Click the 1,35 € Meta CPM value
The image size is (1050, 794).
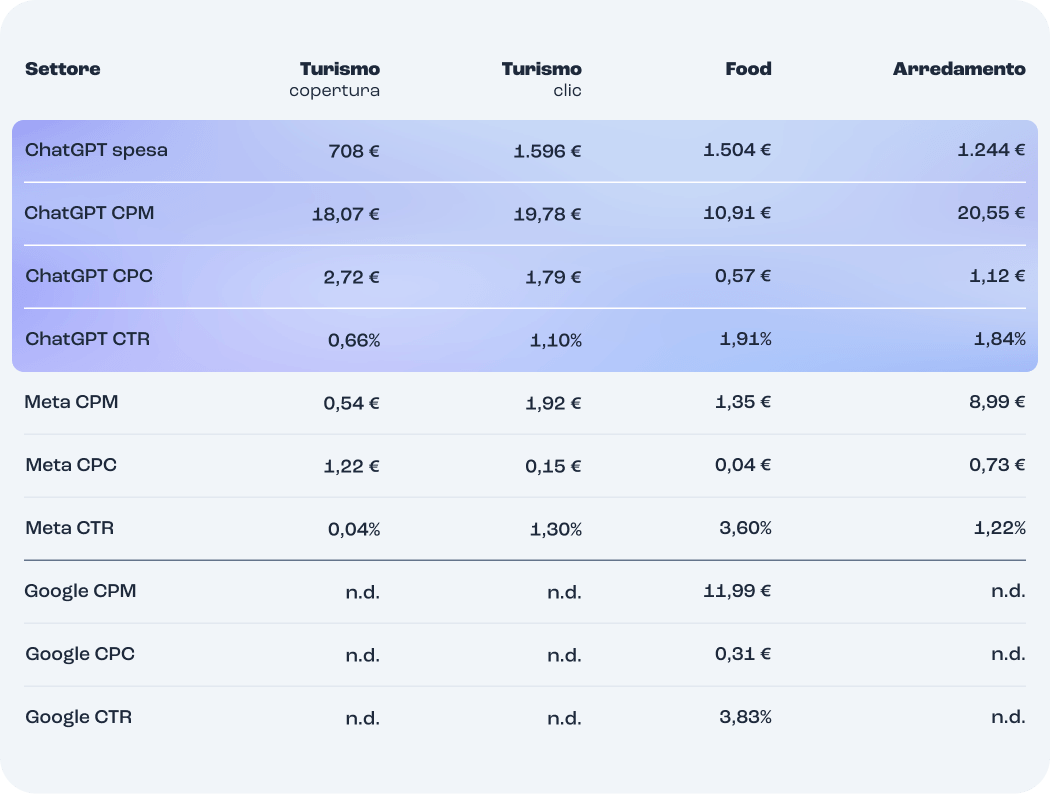click(743, 402)
